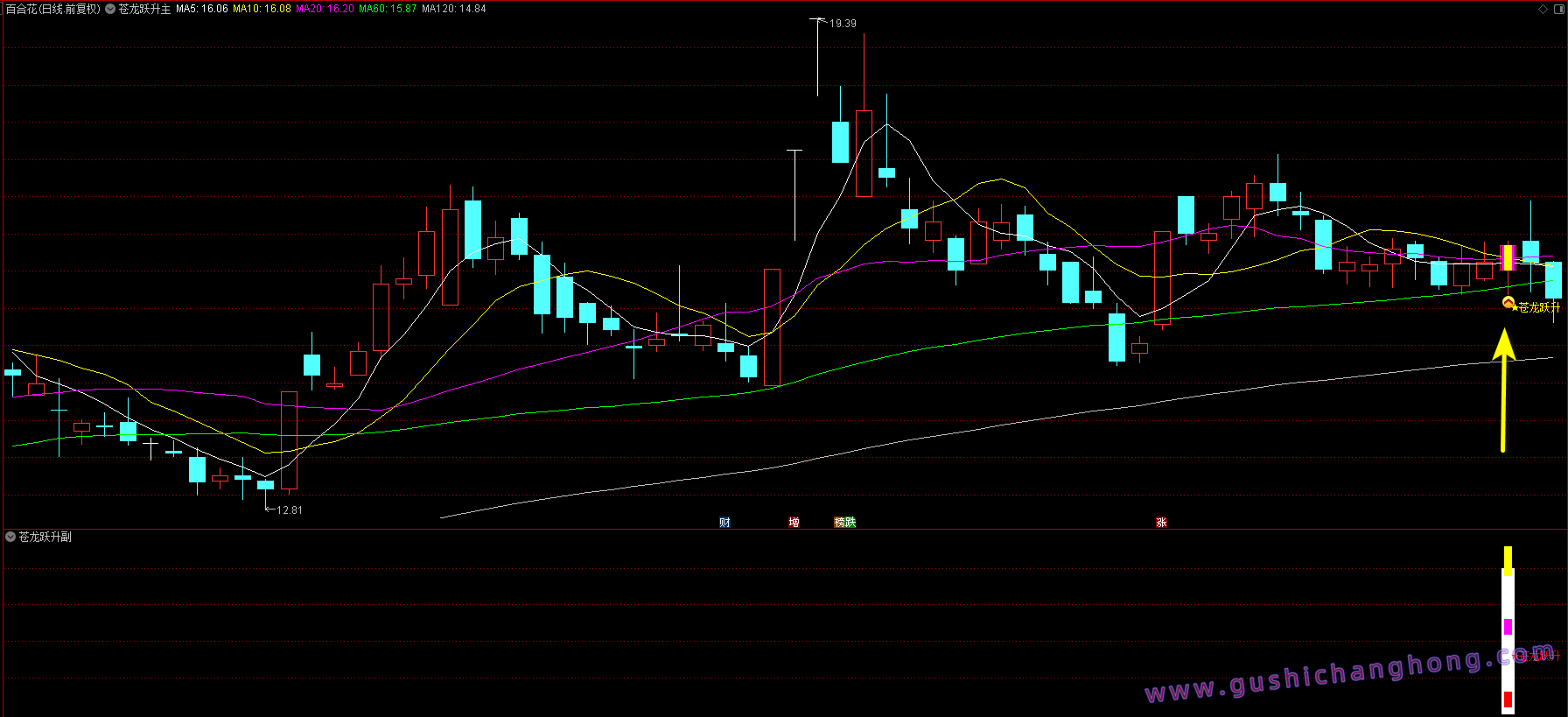Open the 苍龙跃升主 indicator dropdown
This screenshot has height=717, width=1568.
[110, 9]
